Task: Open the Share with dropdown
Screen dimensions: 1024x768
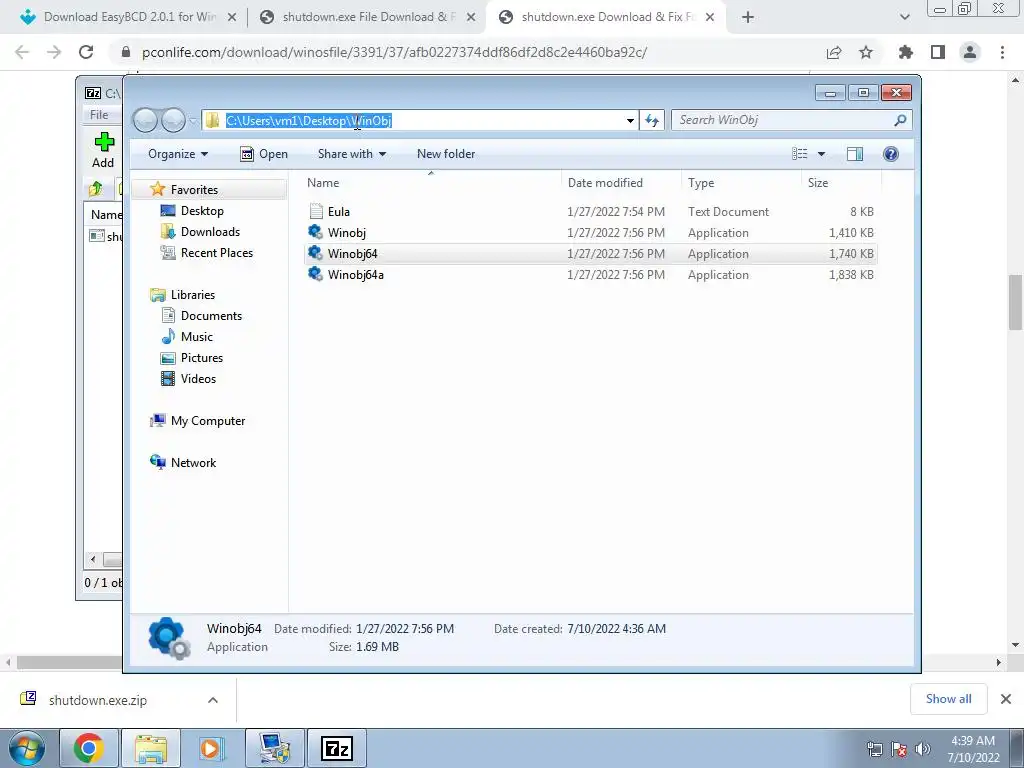Action: point(352,153)
